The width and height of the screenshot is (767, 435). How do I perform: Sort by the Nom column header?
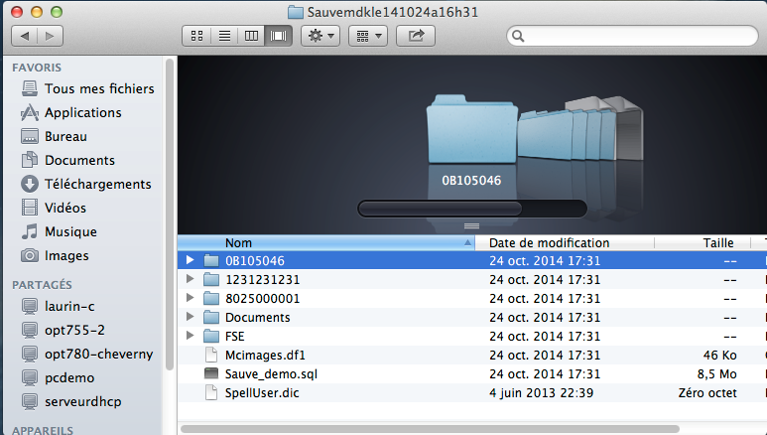click(320, 243)
